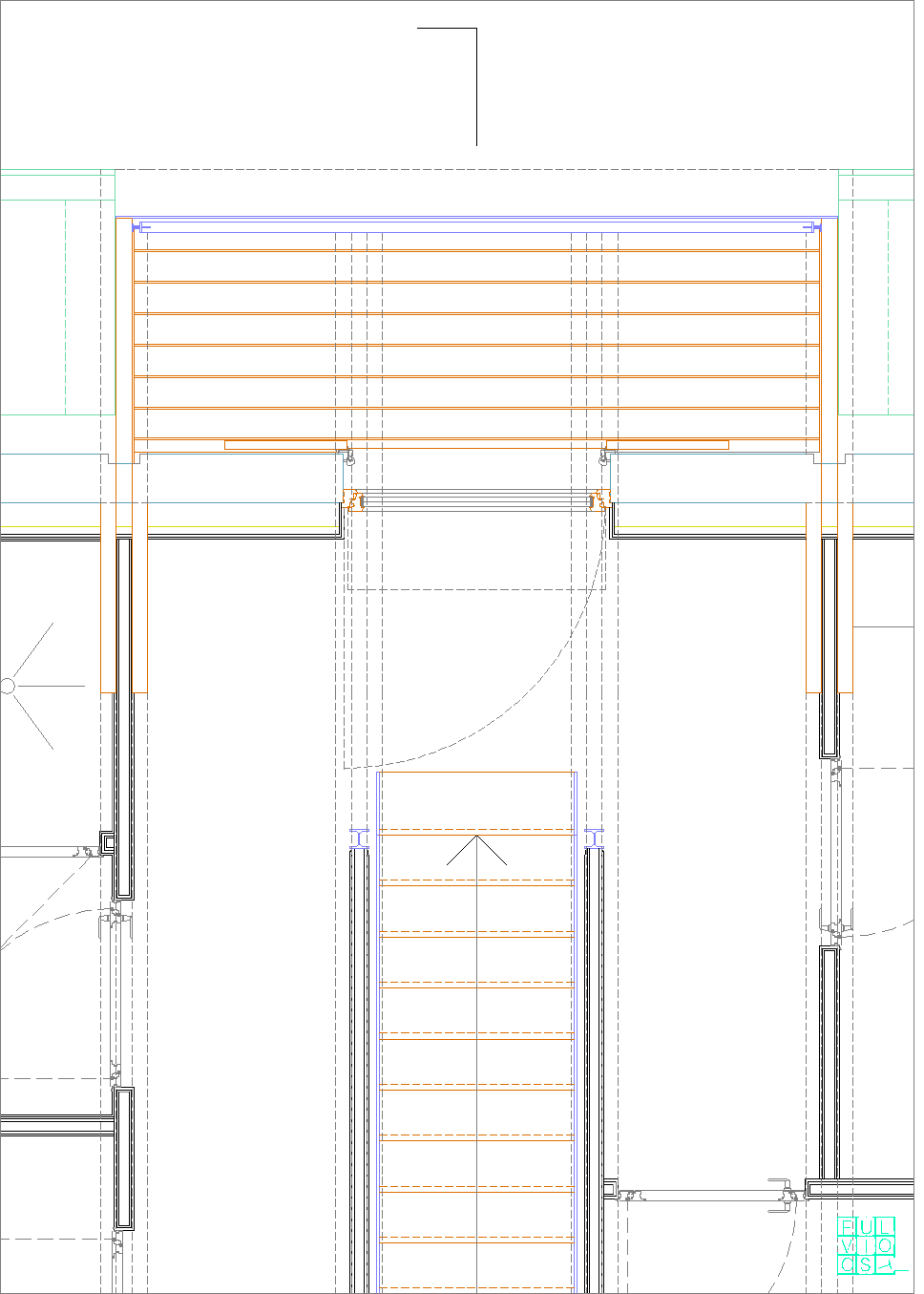
Task: Click the small circle symbol at left edge
Action: [x=8, y=686]
